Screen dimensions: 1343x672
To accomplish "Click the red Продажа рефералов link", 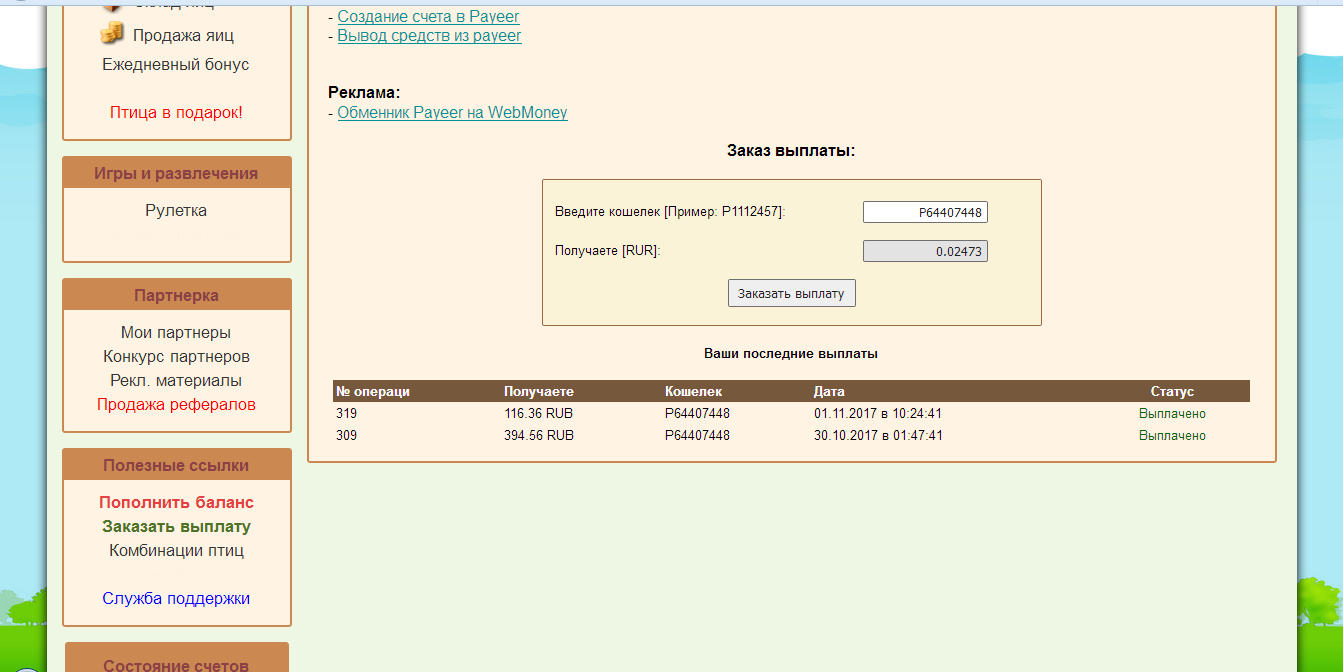I will click(x=176, y=404).
